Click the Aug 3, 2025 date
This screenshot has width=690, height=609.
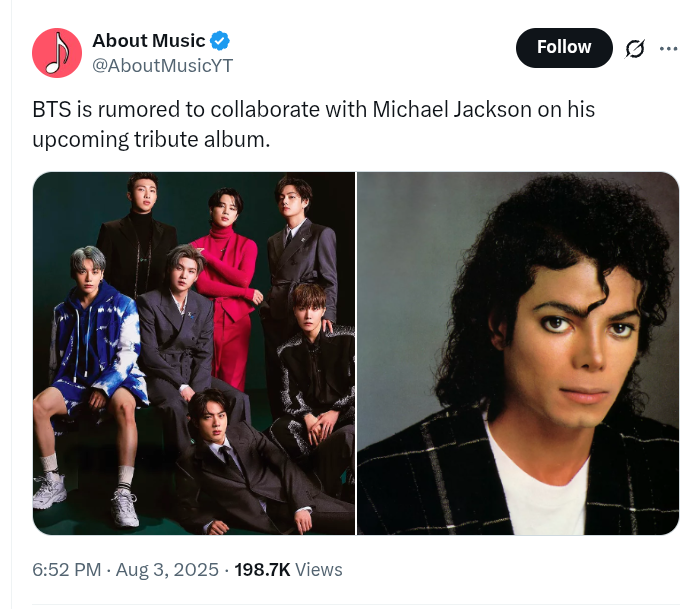pyautogui.click(x=167, y=570)
